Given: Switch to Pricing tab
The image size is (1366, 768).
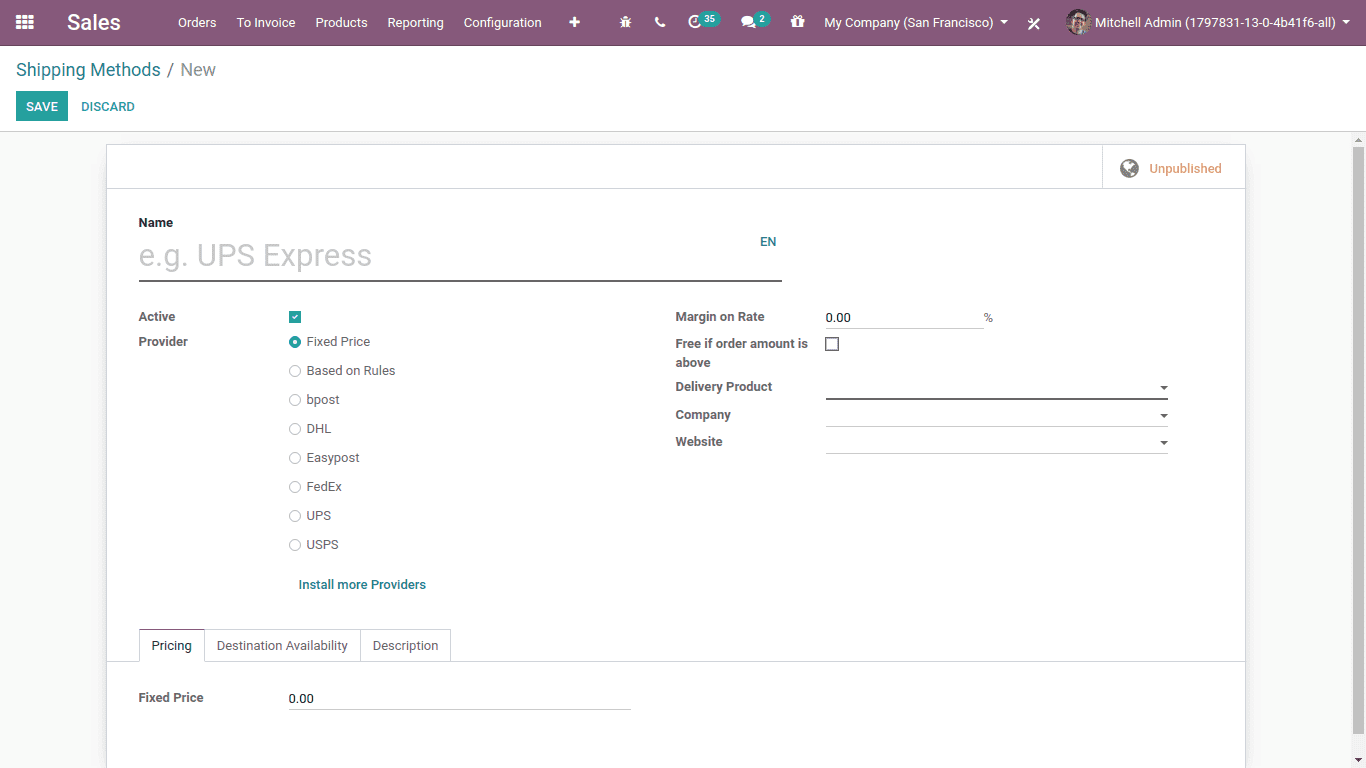Looking at the screenshot, I should point(172,646).
